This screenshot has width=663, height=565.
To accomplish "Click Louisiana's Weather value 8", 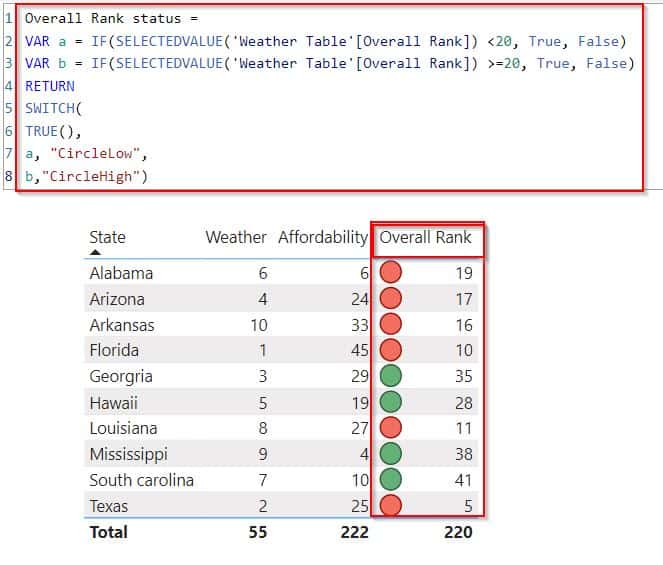I will (x=263, y=428).
